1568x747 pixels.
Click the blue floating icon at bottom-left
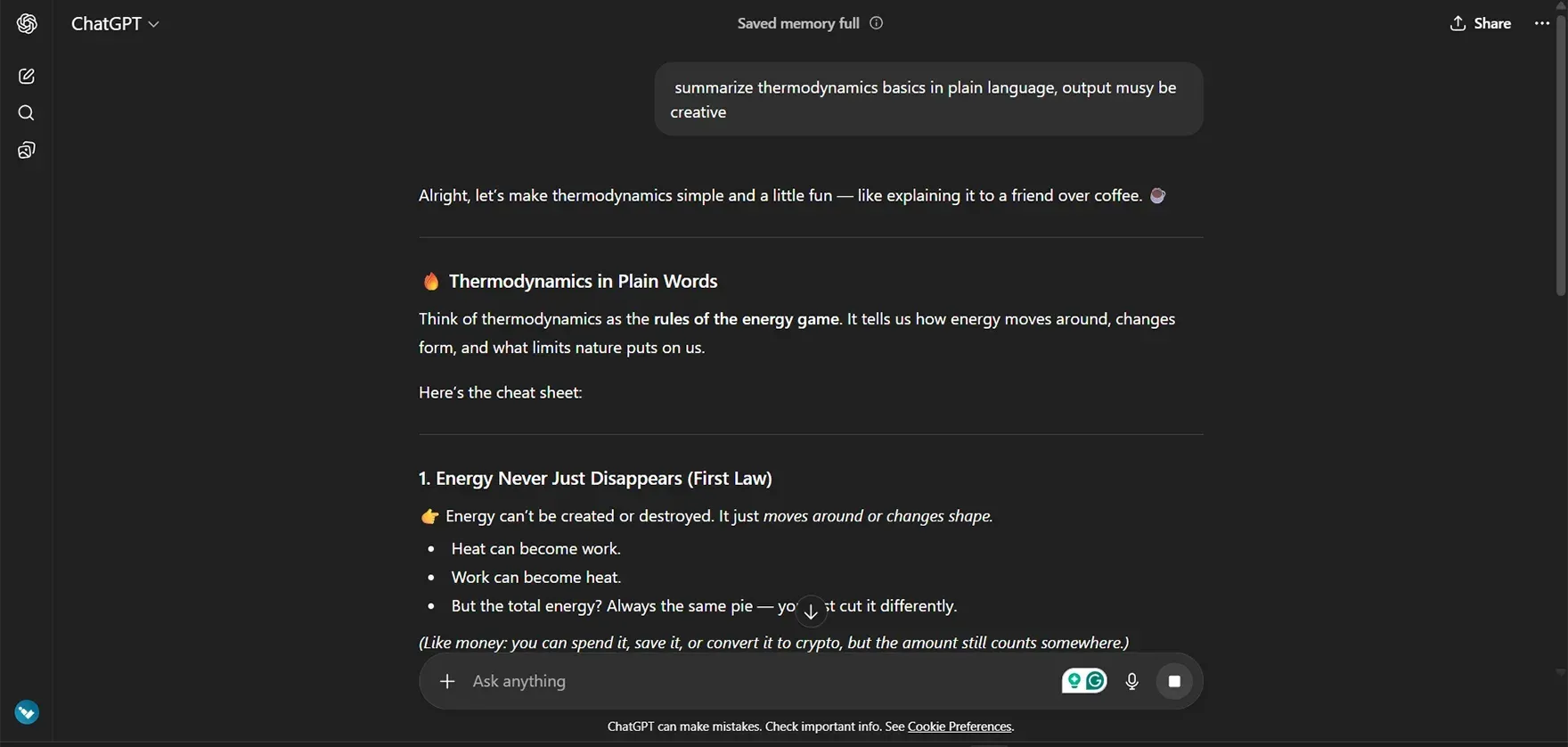27,712
